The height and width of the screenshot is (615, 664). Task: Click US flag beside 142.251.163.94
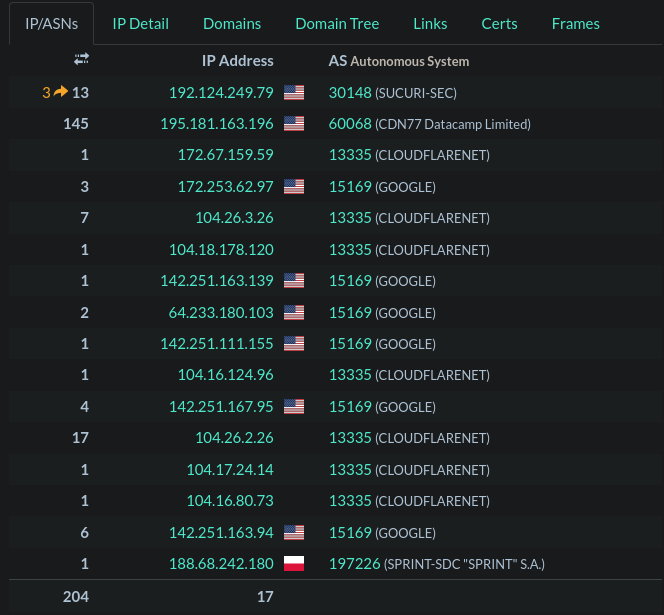coord(294,532)
